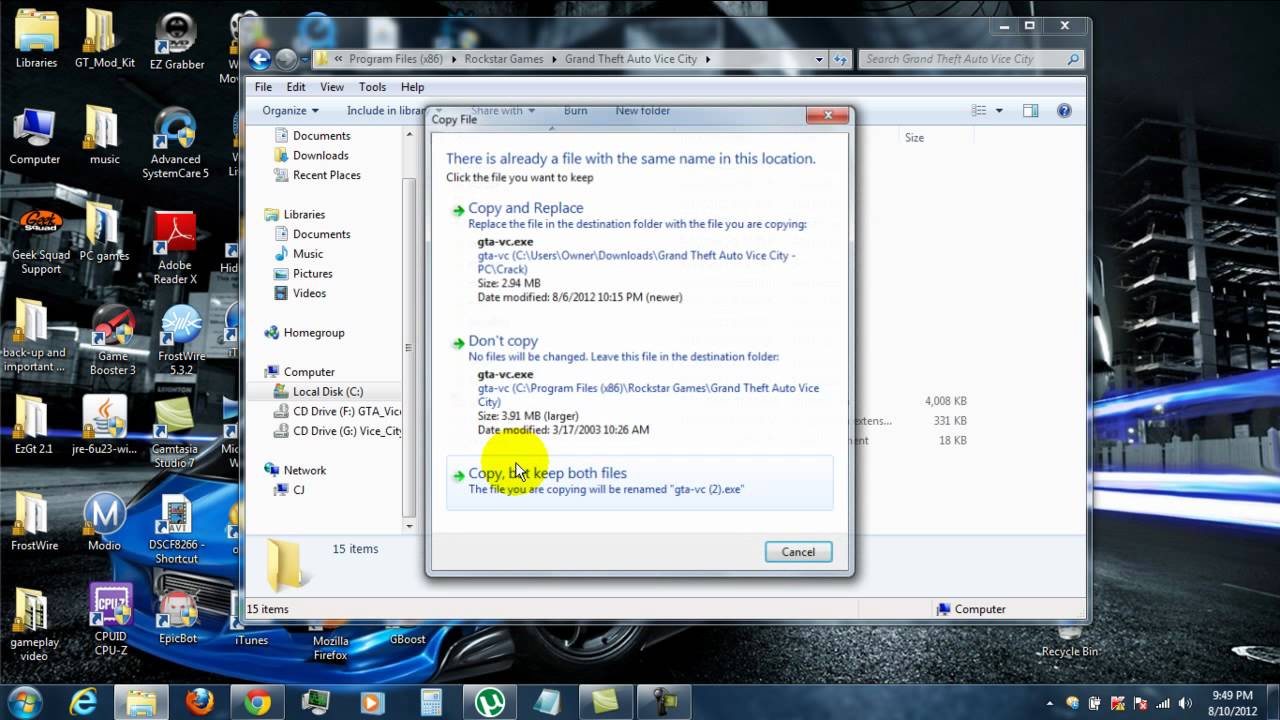Select Downloads in navigation pane
The image size is (1280, 720).
click(x=320, y=155)
